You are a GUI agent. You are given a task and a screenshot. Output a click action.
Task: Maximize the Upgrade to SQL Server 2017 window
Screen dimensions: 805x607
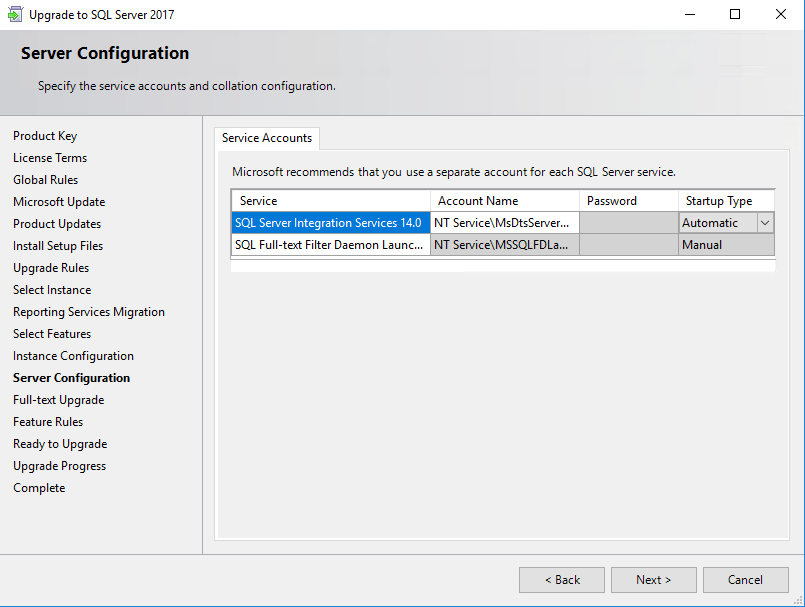point(735,14)
